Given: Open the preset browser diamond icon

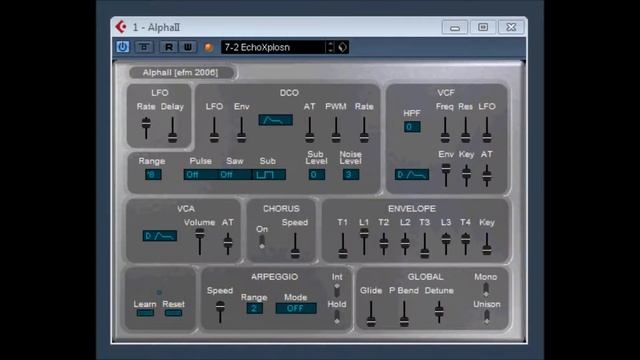Looking at the screenshot, I should click(x=342, y=47).
